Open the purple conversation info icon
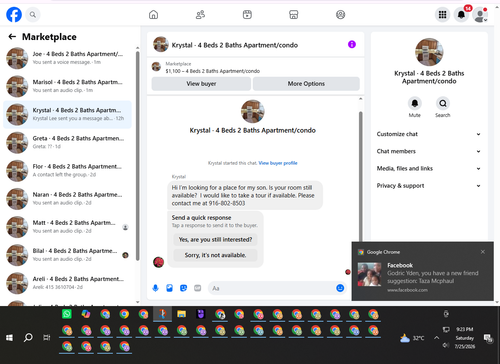 [x=352, y=44]
